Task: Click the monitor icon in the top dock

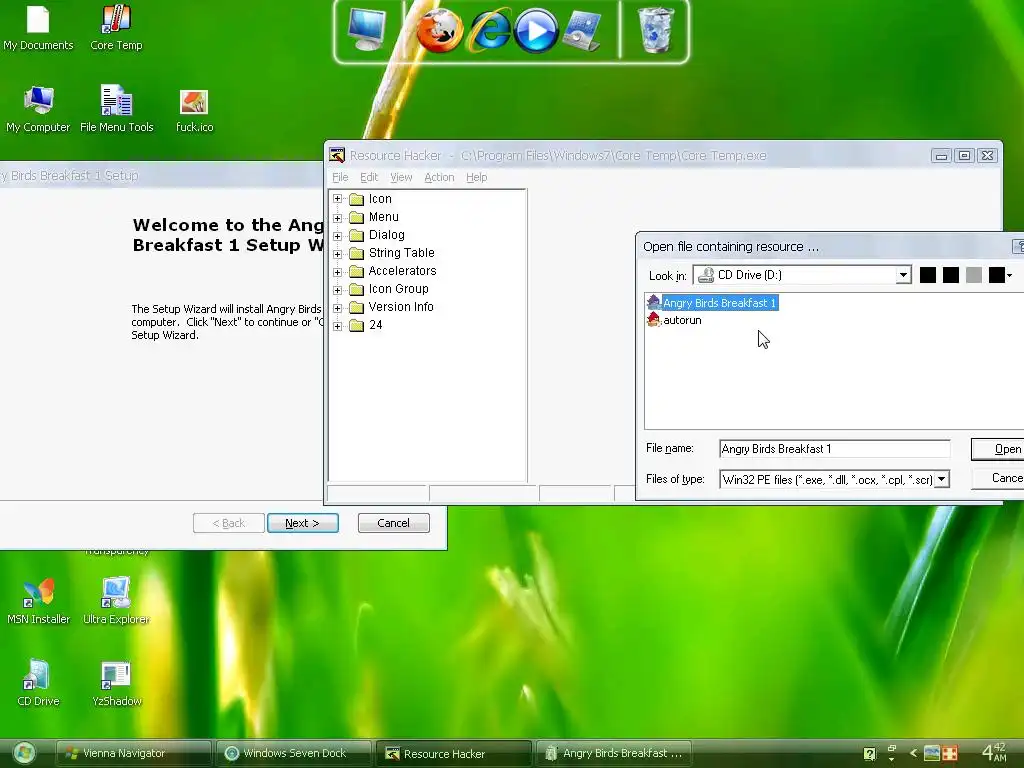Action: [x=366, y=29]
